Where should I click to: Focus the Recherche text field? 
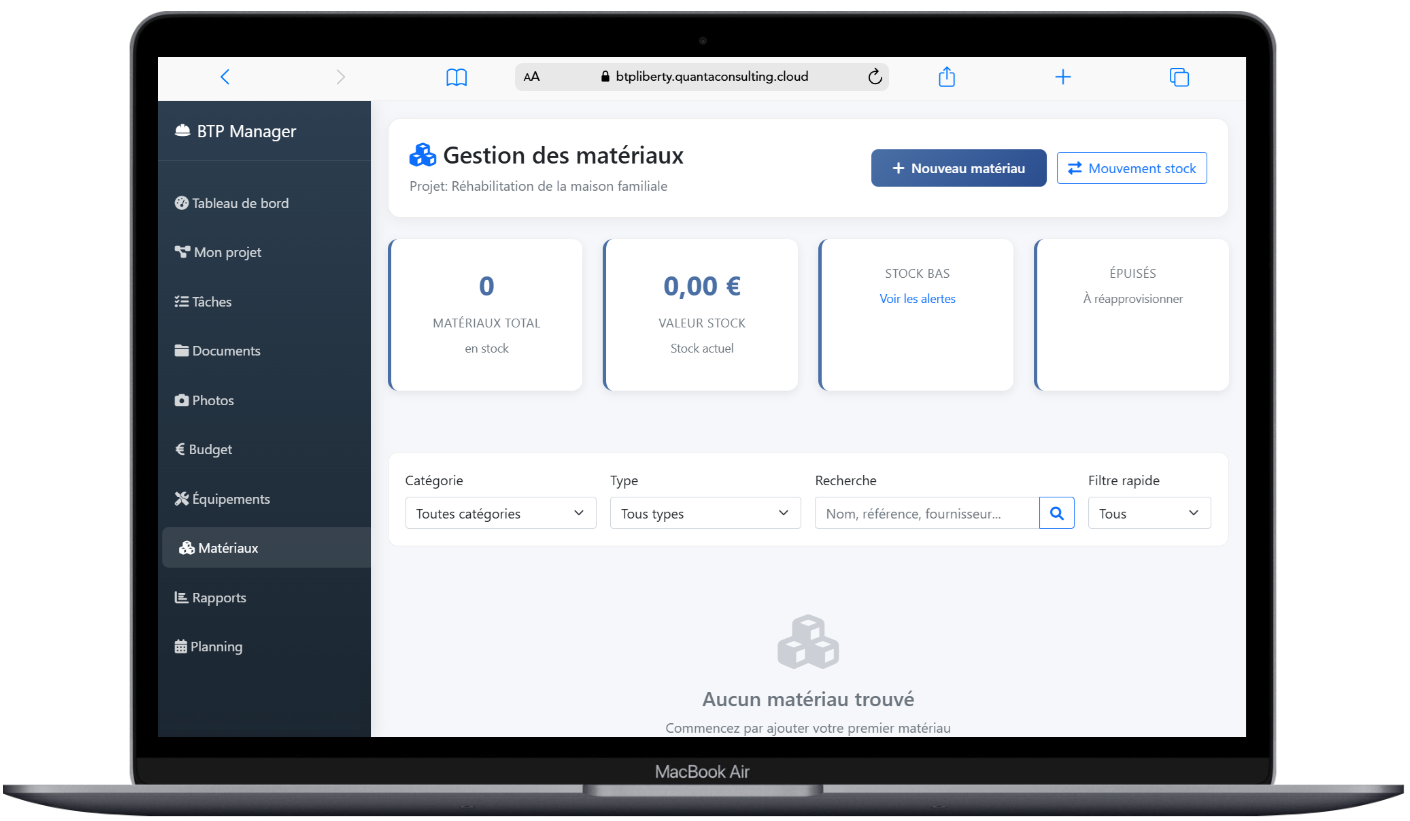[x=926, y=513]
